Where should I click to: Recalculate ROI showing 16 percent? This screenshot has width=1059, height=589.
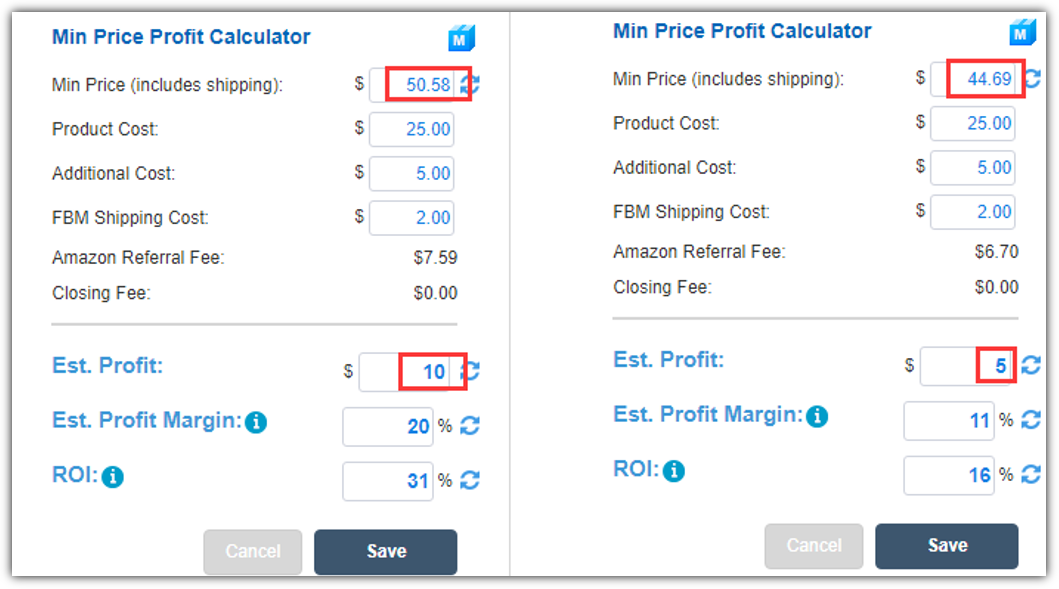[1031, 474]
